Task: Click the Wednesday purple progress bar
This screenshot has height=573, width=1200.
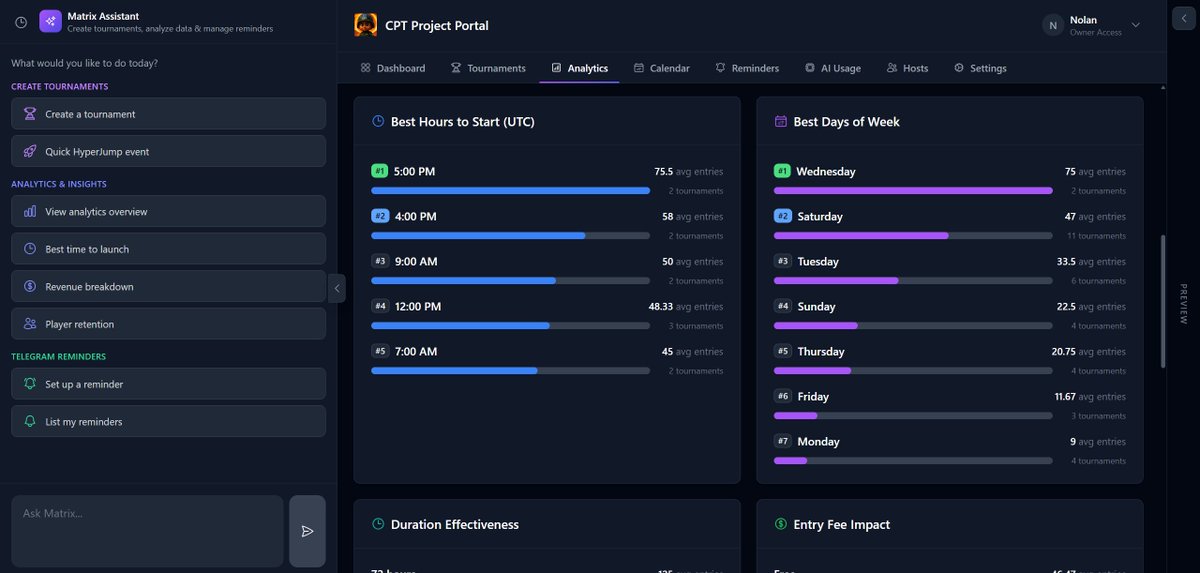Action: [x=913, y=190]
